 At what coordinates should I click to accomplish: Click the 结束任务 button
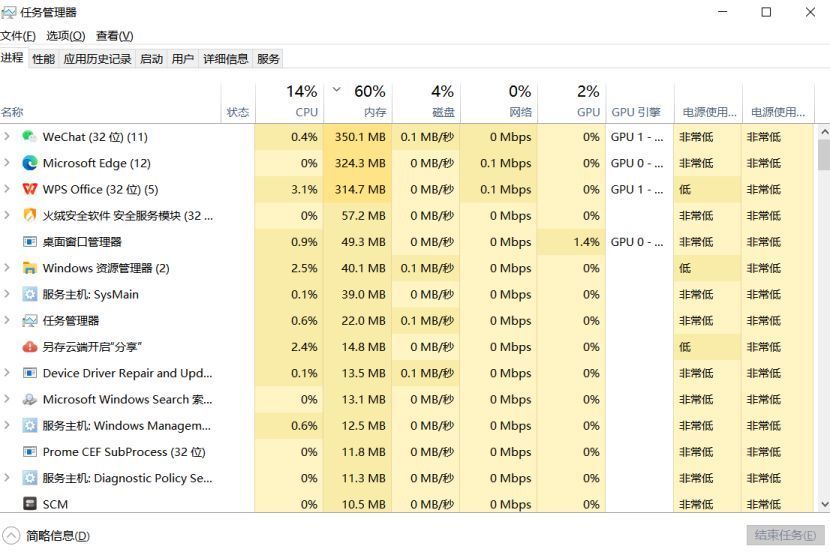point(785,535)
